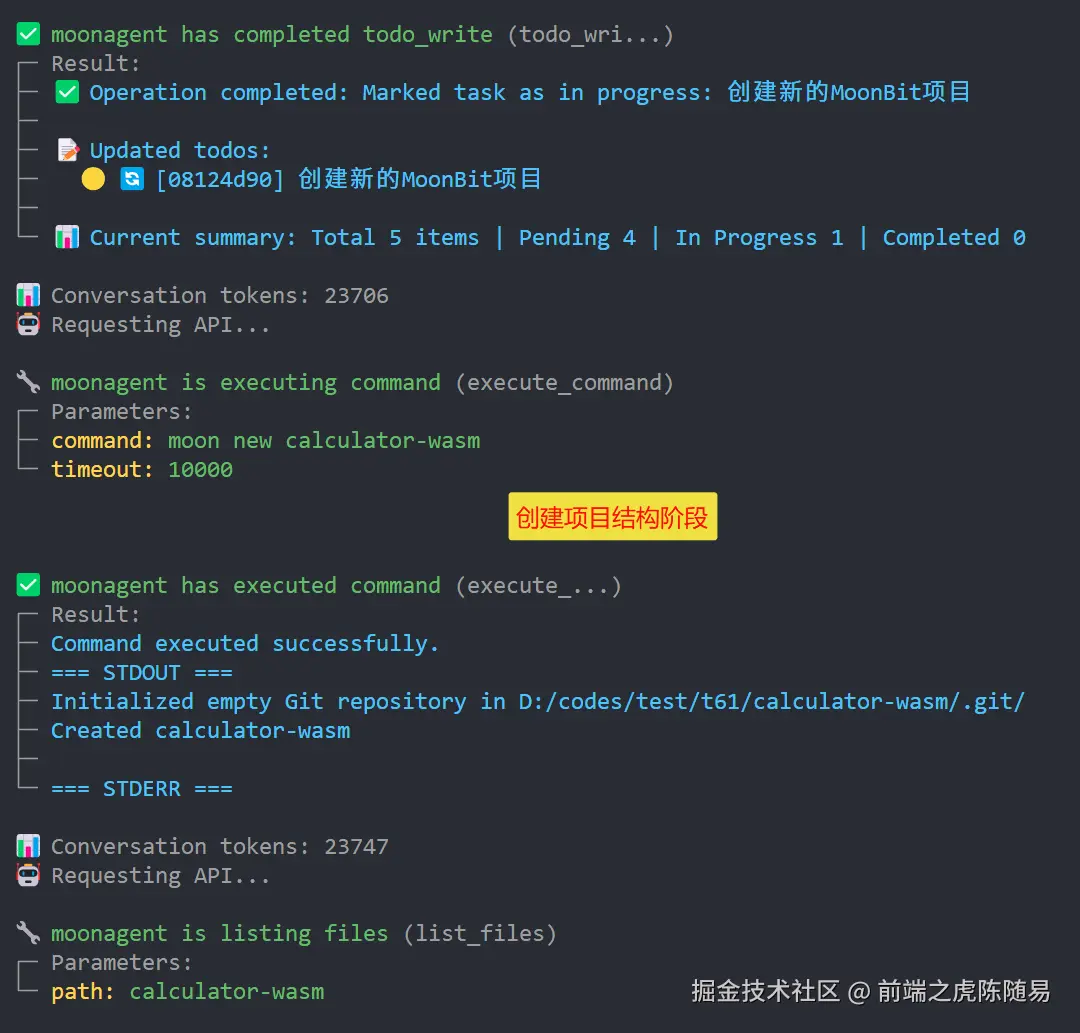This screenshot has height=1033, width=1080.
Task: Click the === STDERR === header
Action: click(142, 789)
